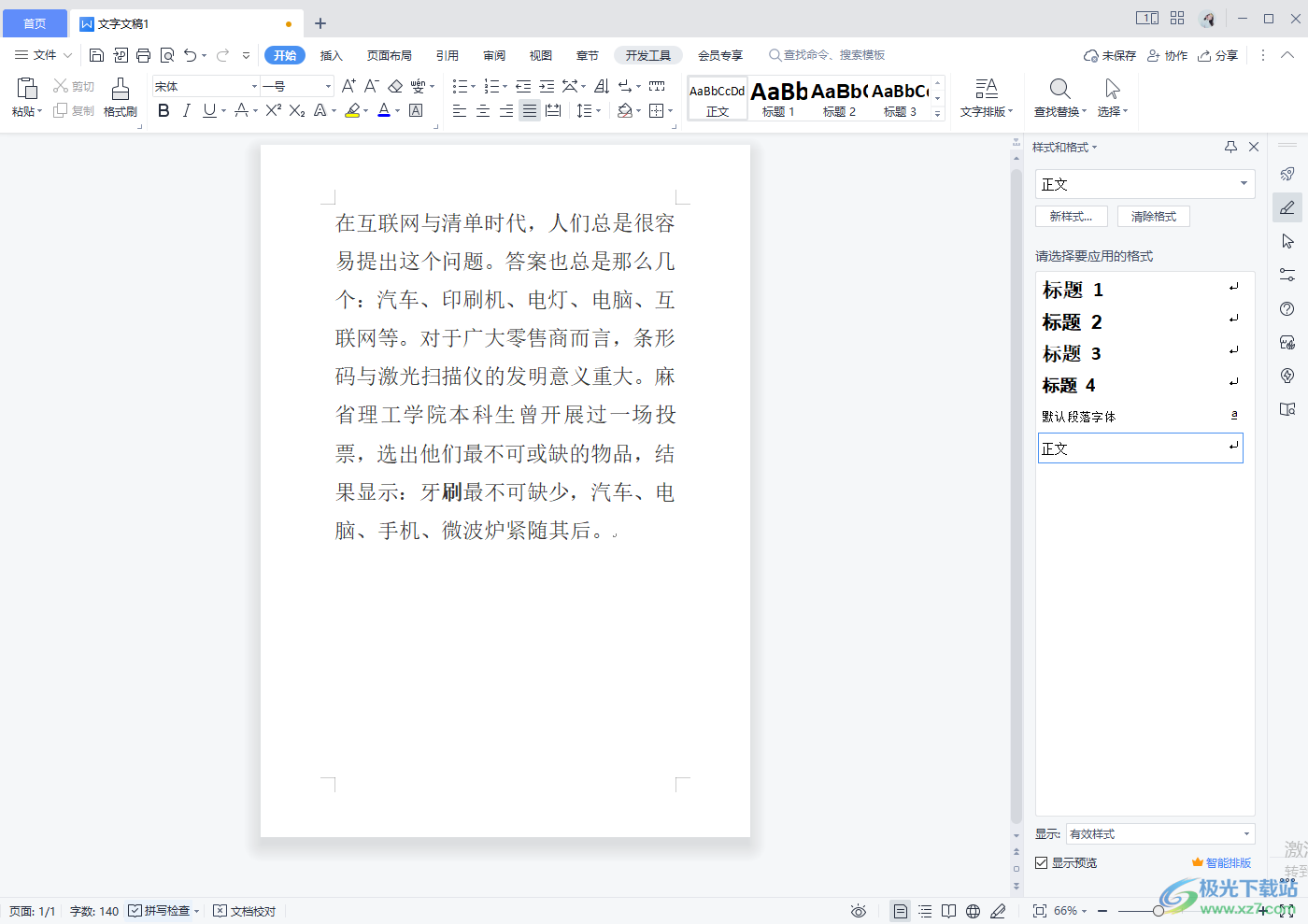Switch to the 审阅 ribbon tab
The image size is (1308, 924).
494,55
